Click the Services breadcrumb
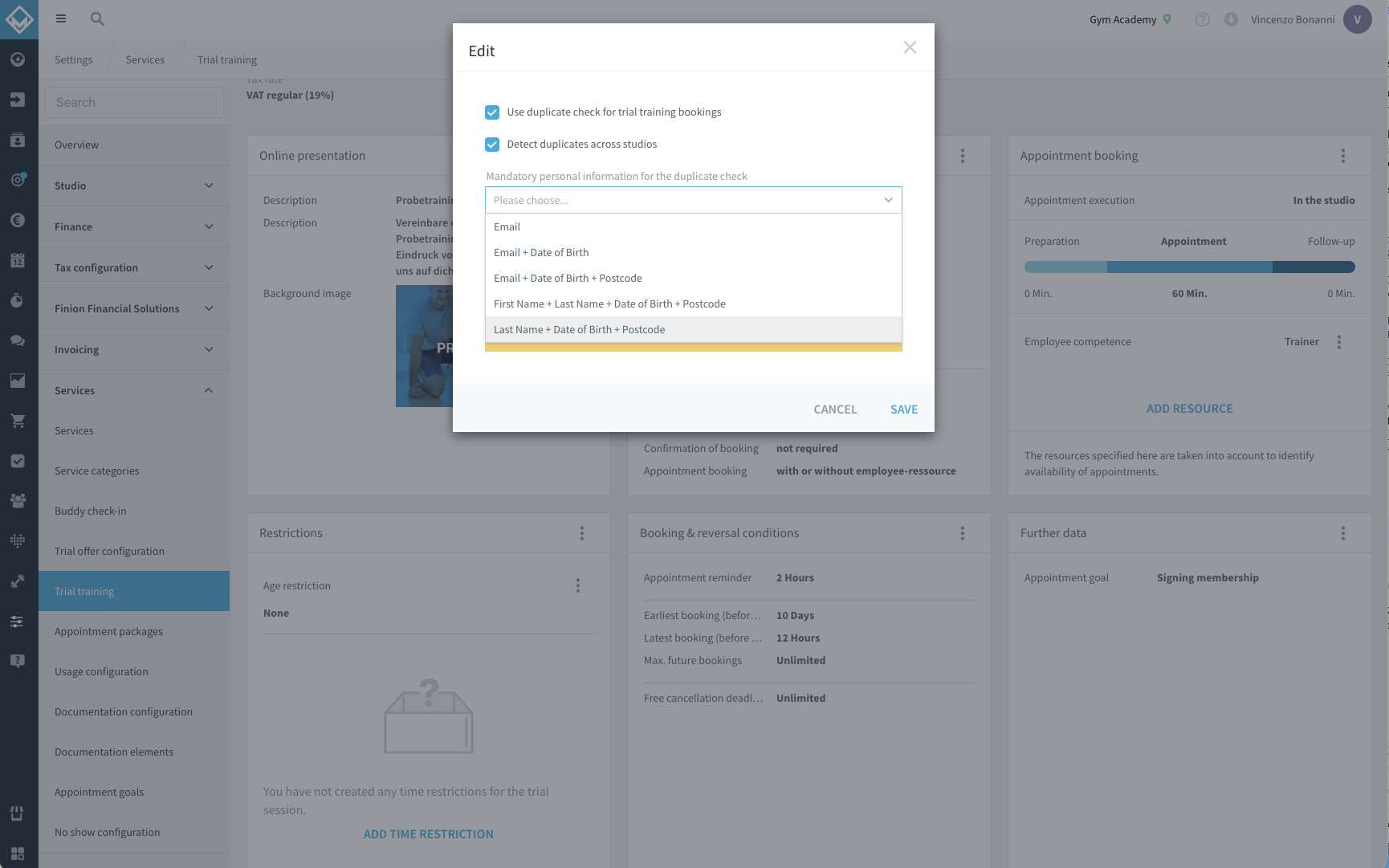 pyautogui.click(x=145, y=60)
